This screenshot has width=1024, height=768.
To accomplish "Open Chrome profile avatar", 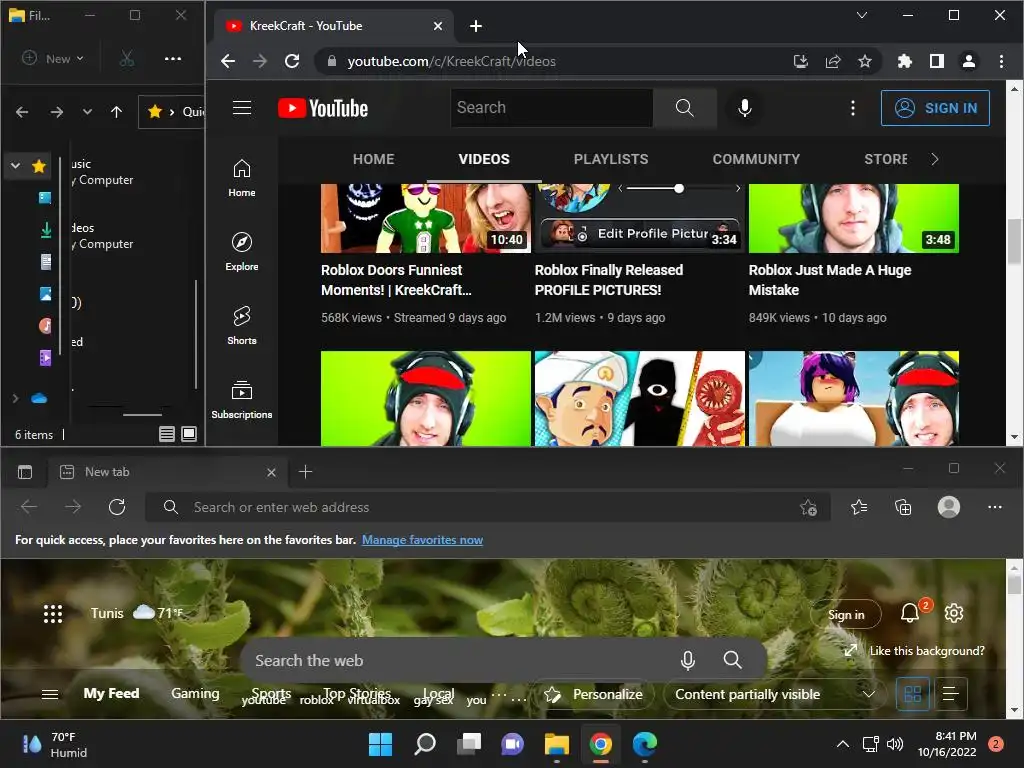I will click(968, 61).
